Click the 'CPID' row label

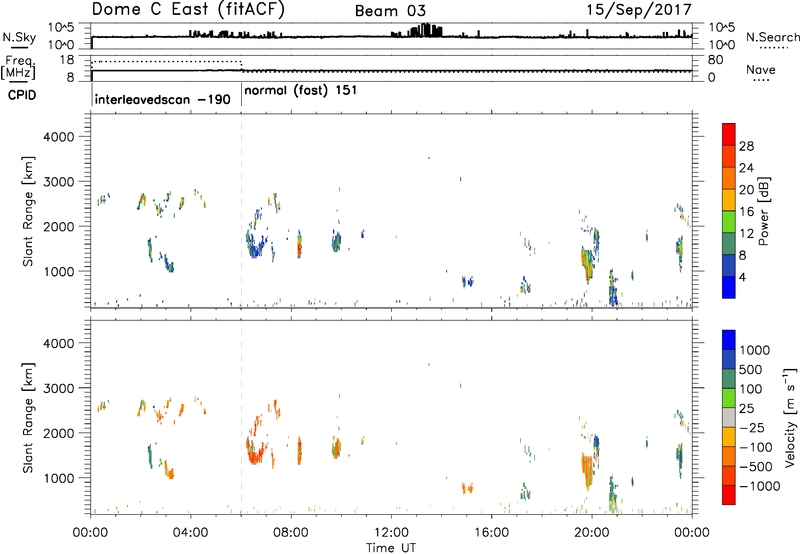pos(22,95)
